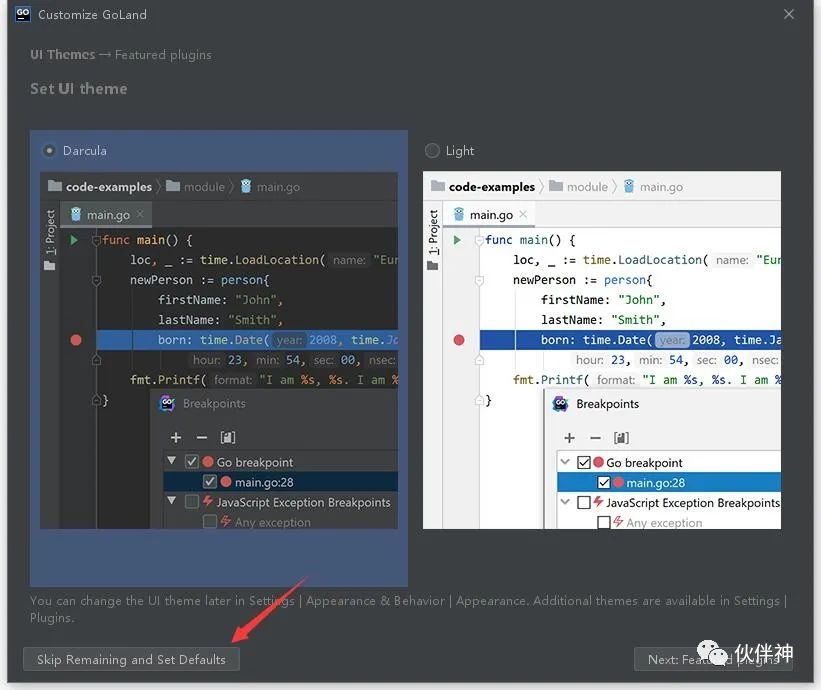
Task: Click remove breakpoint minus in Light preview
Action: tap(595, 438)
